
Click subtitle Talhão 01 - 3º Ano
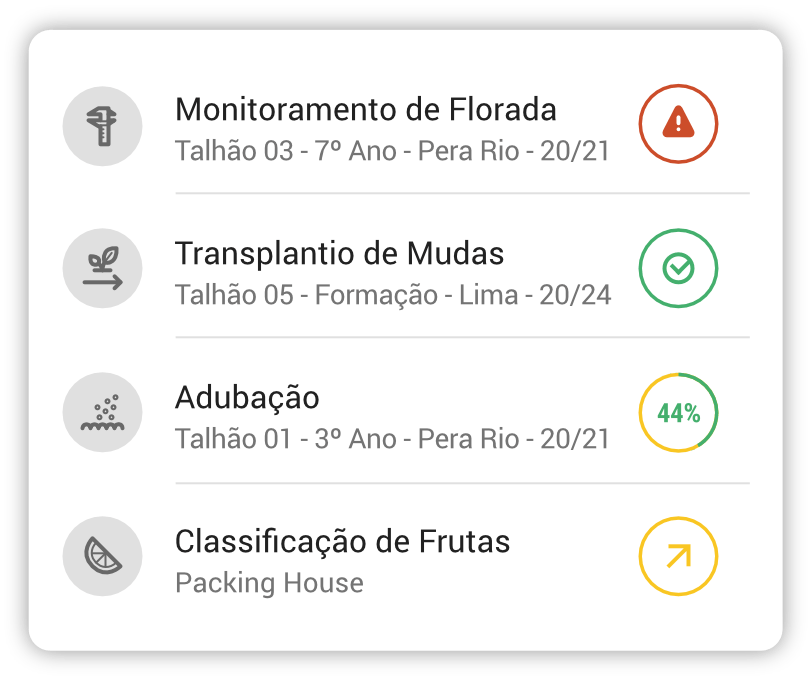point(391,439)
